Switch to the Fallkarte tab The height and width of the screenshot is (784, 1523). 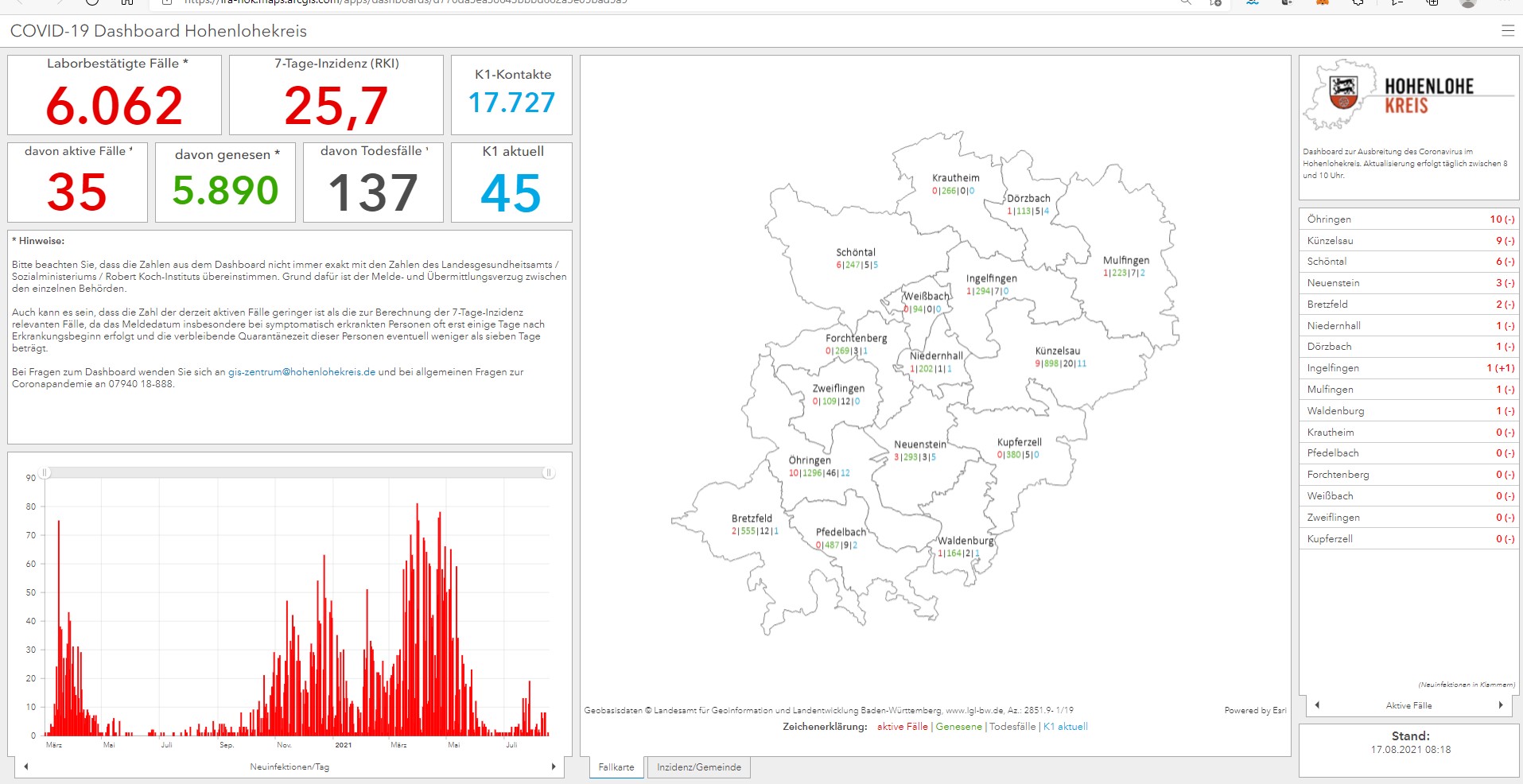click(616, 767)
